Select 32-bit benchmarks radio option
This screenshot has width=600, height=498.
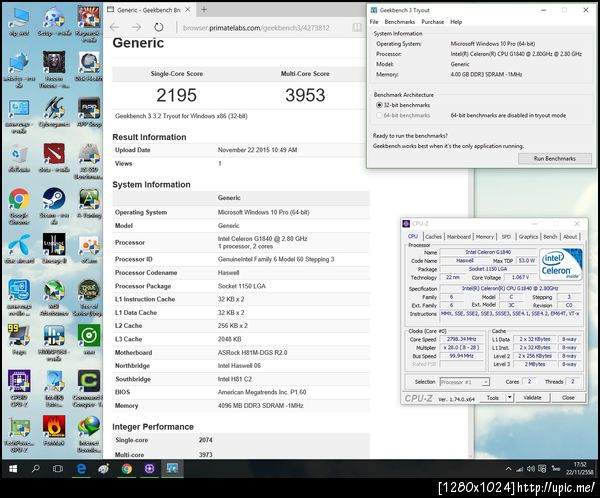[379, 105]
